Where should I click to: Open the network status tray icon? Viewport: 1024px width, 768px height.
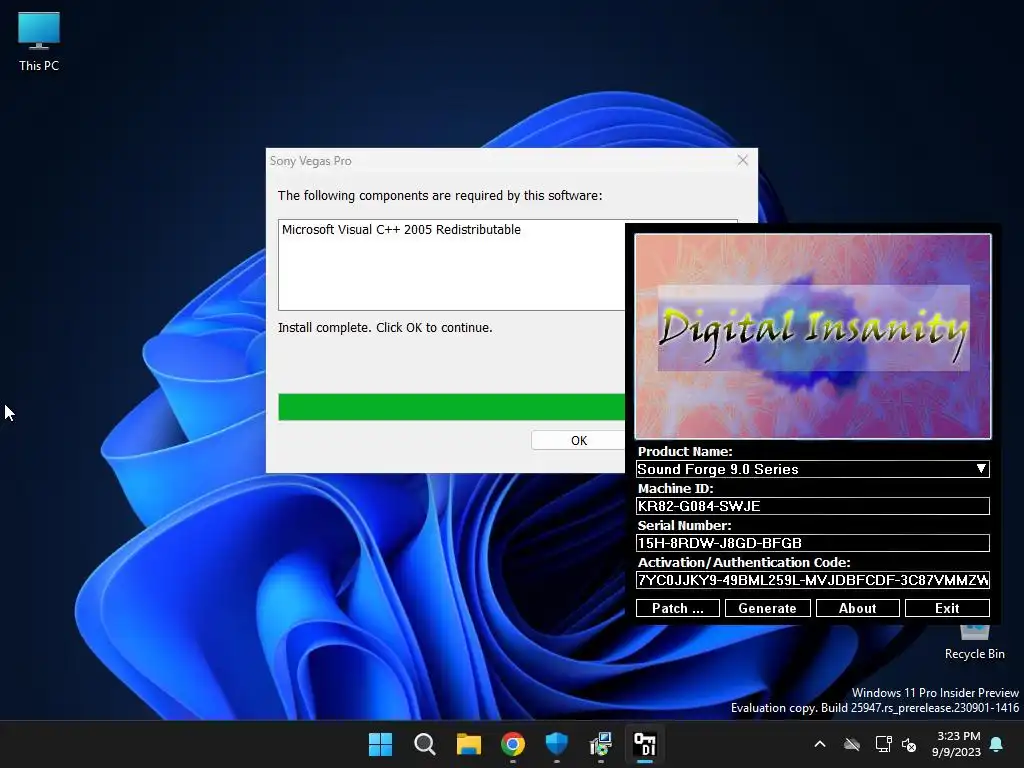click(883, 744)
